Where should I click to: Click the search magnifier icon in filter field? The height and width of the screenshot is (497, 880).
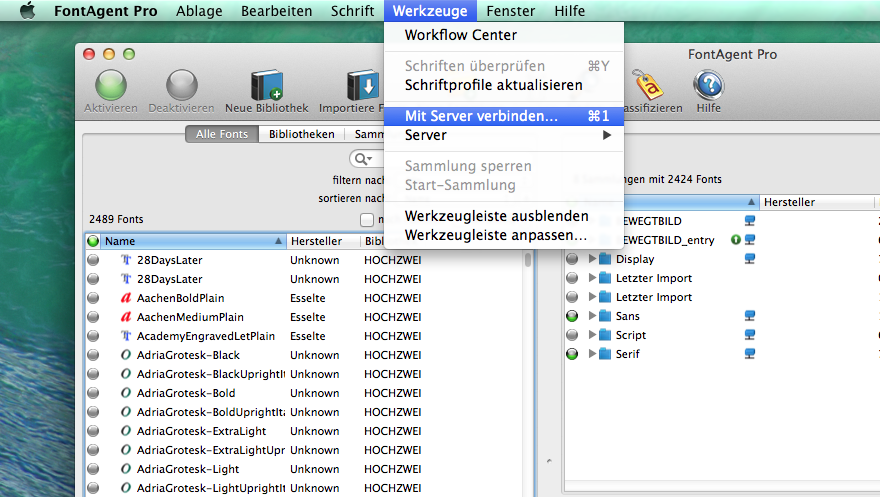(363, 159)
